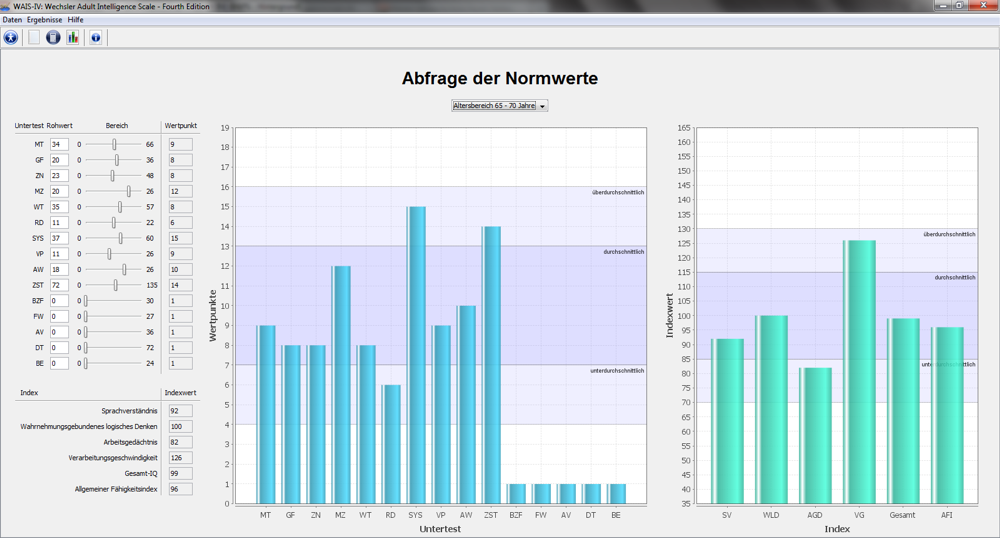Click the MT subtest slider handle
Image resolution: width=1000 pixels, height=538 pixels.
coord(115,144)
